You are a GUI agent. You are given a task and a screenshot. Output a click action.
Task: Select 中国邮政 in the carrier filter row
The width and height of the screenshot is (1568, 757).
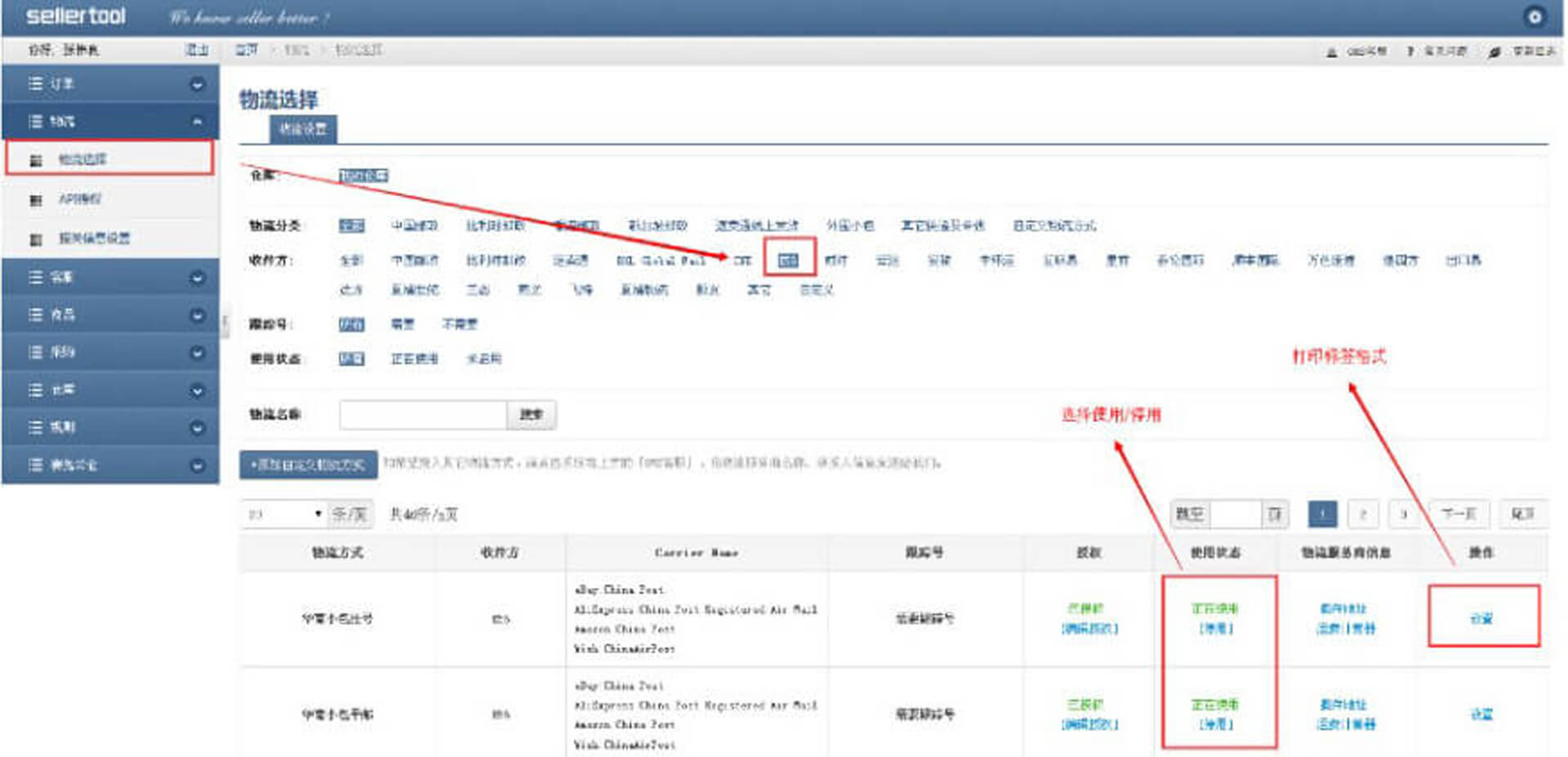(414, 260)
